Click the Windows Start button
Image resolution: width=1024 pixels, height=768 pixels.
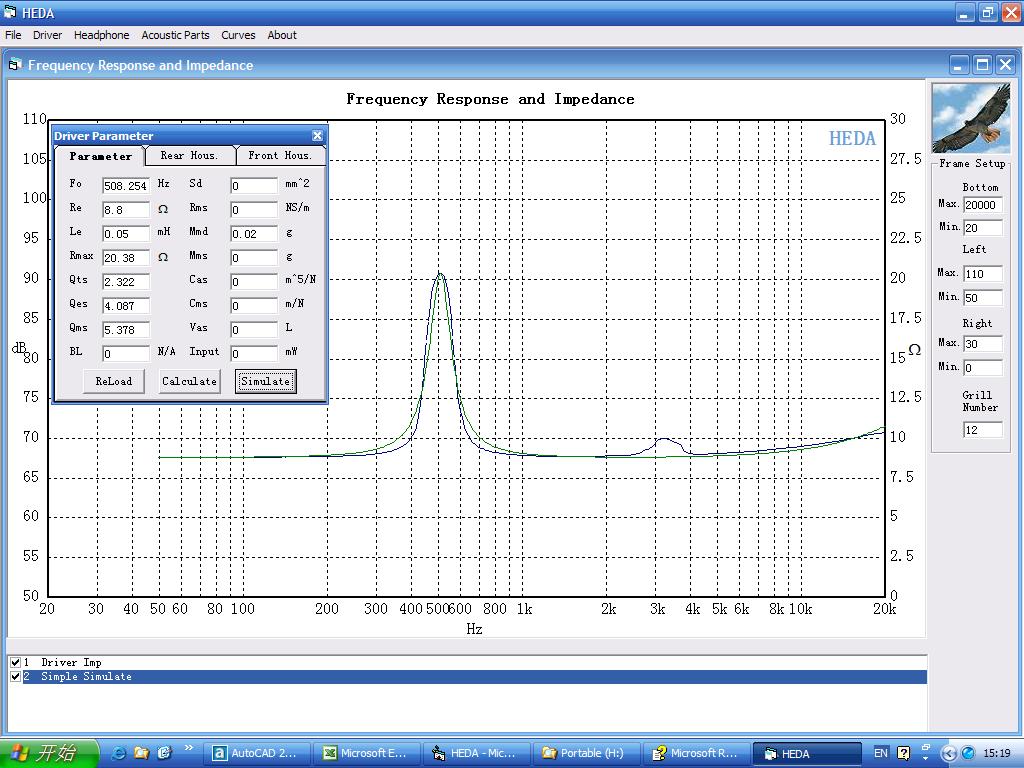tap(48, 753)
